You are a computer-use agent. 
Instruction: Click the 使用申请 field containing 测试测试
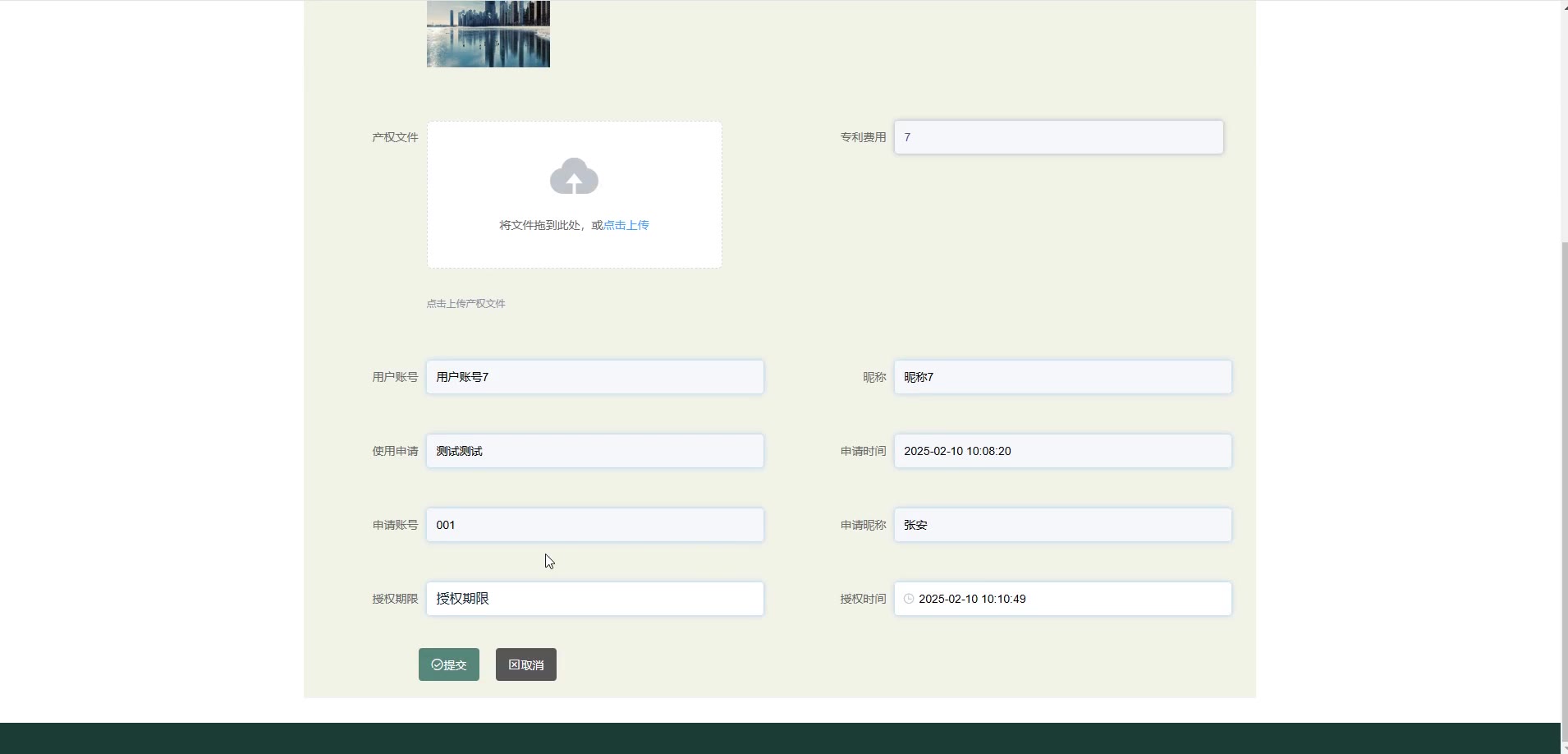point(594,451)
